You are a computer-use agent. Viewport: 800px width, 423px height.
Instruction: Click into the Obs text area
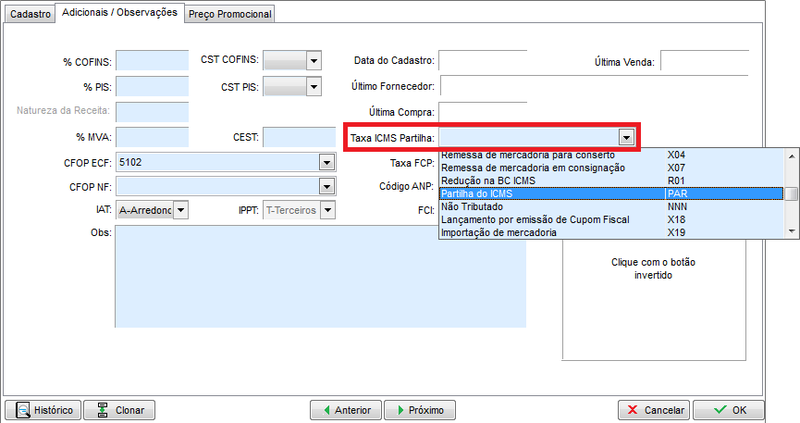[x=320, y=276]
